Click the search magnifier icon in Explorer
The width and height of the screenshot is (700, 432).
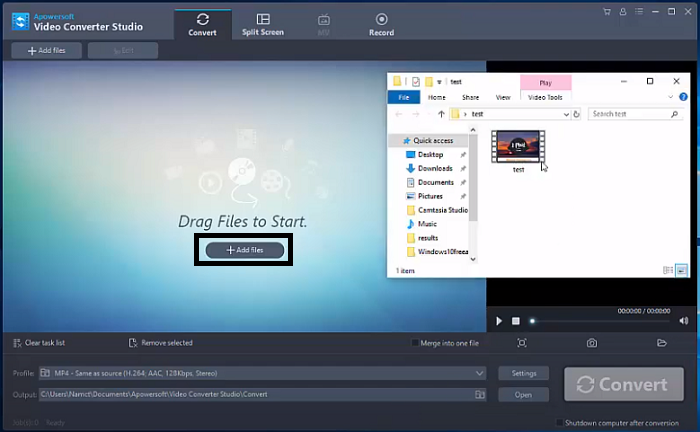(675, 114)
